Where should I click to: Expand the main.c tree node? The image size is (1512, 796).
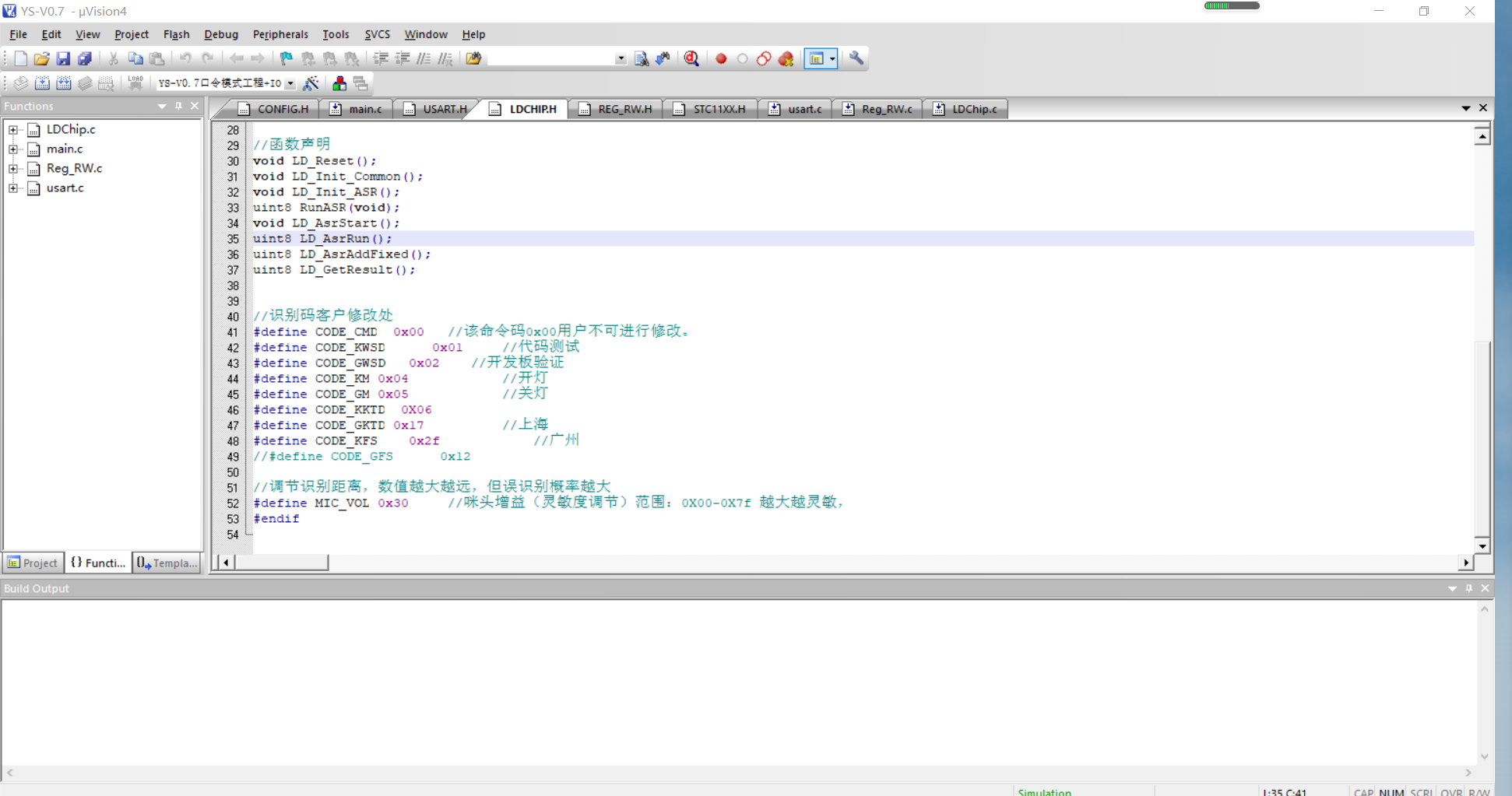(x=13, y=149)
